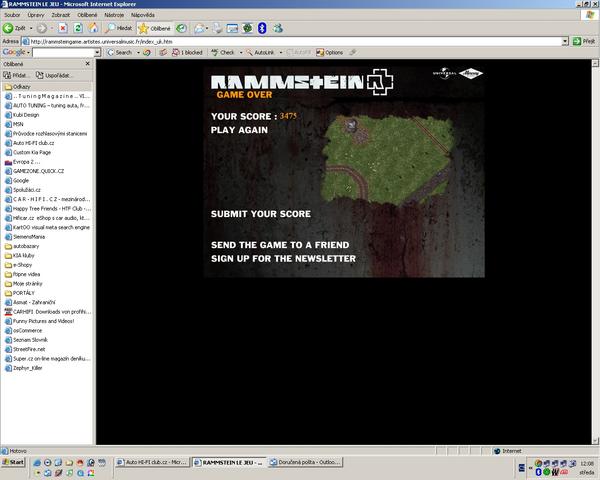Click Google toolbar Search button
Image resolution: width=600 pixels, height=480 pixels.
click(119, 52)
